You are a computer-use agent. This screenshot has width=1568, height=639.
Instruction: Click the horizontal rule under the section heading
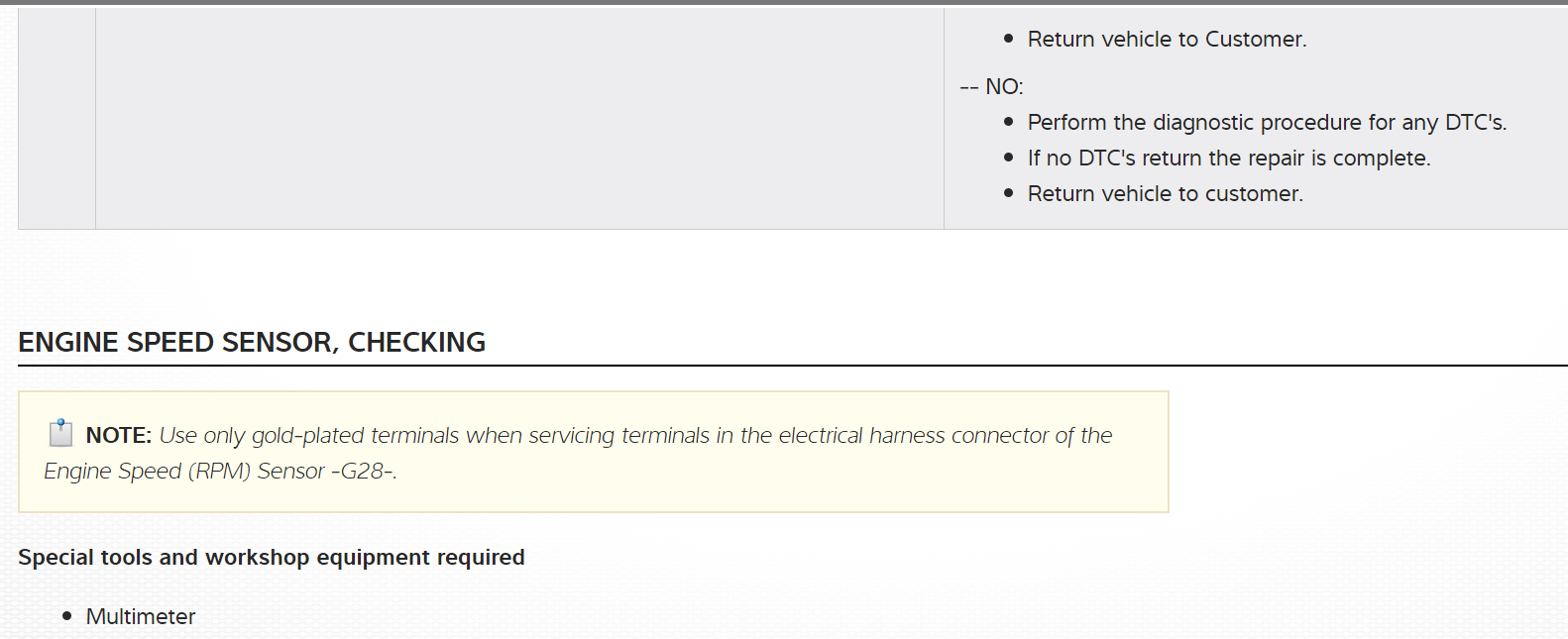tap(793, 366)
